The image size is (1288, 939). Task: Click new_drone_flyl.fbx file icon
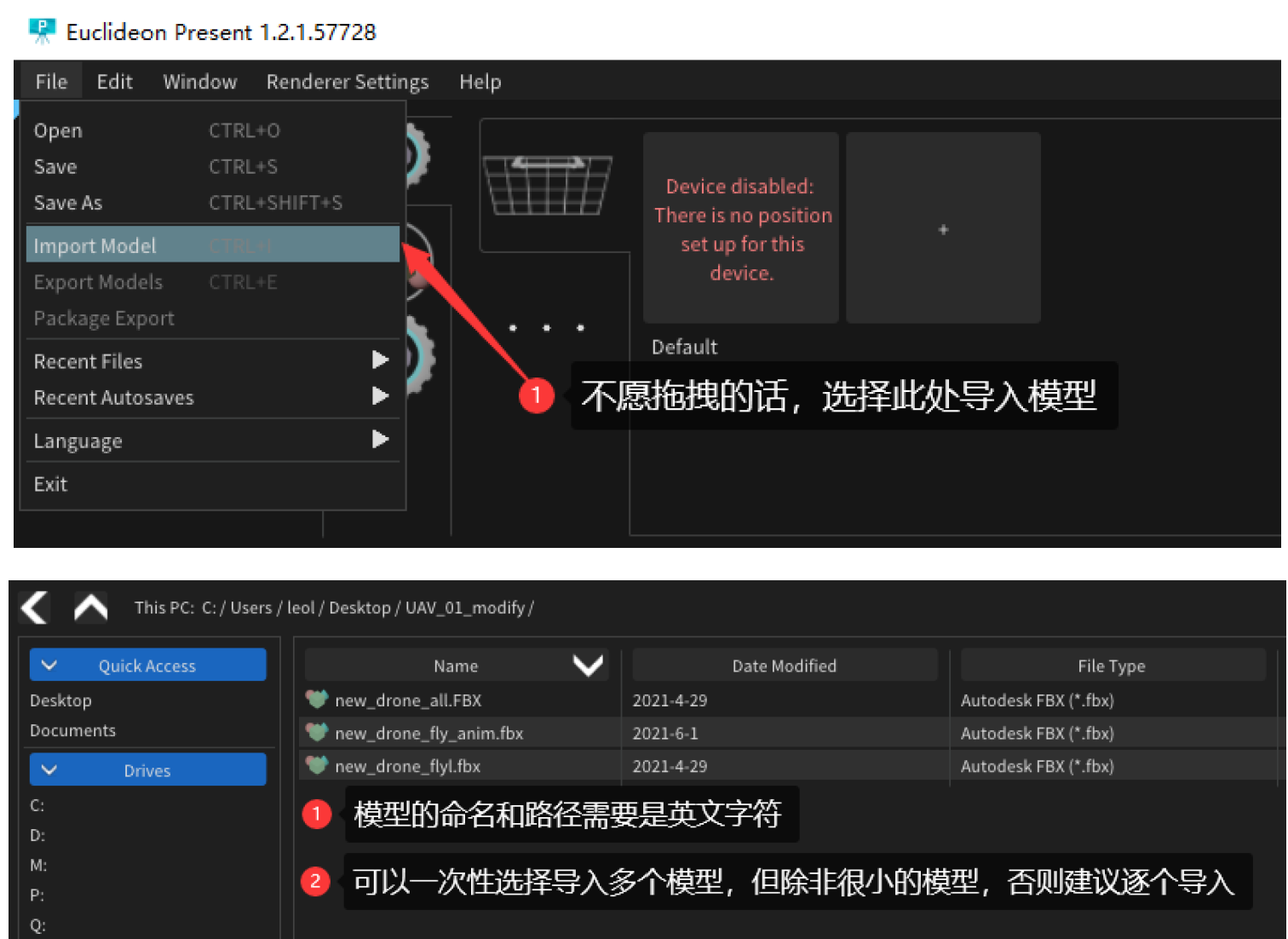click(317, 765)
